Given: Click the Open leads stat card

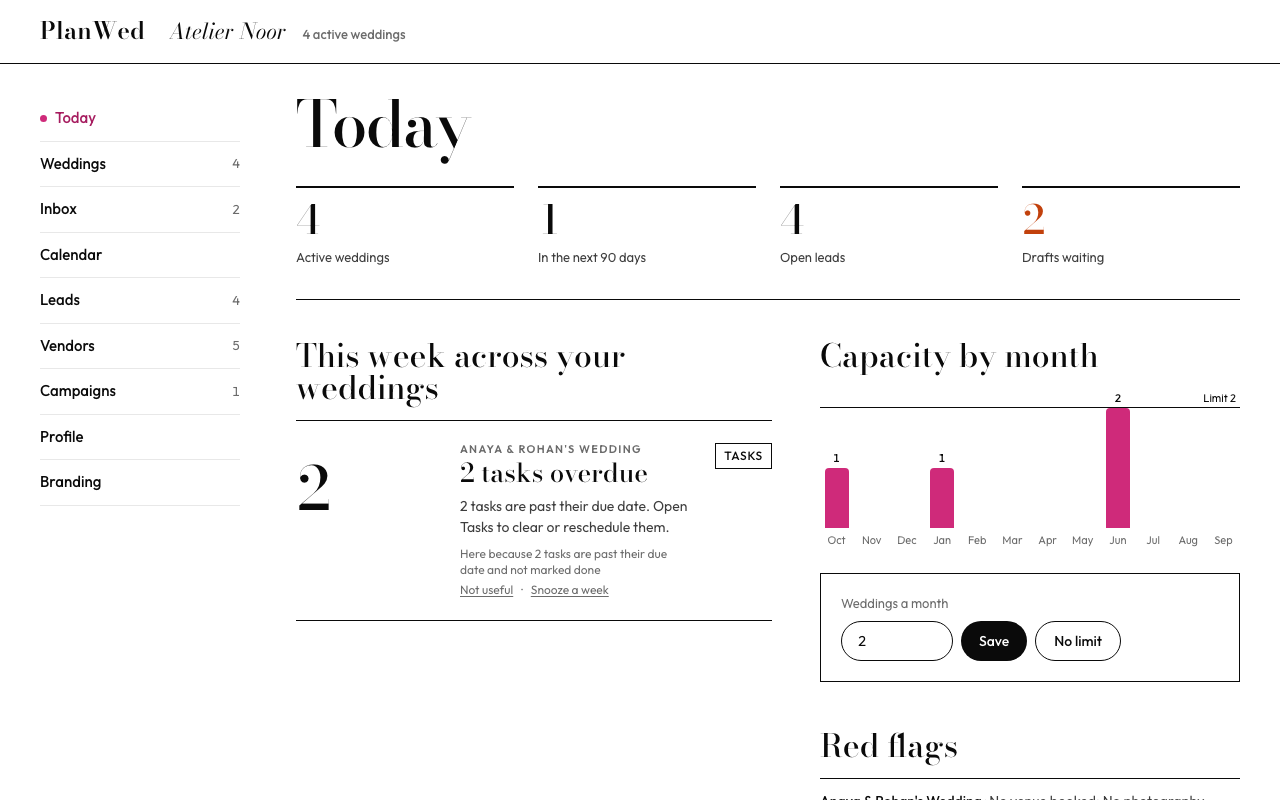Looking at the screenshot, I should click(x=889, y=227).
